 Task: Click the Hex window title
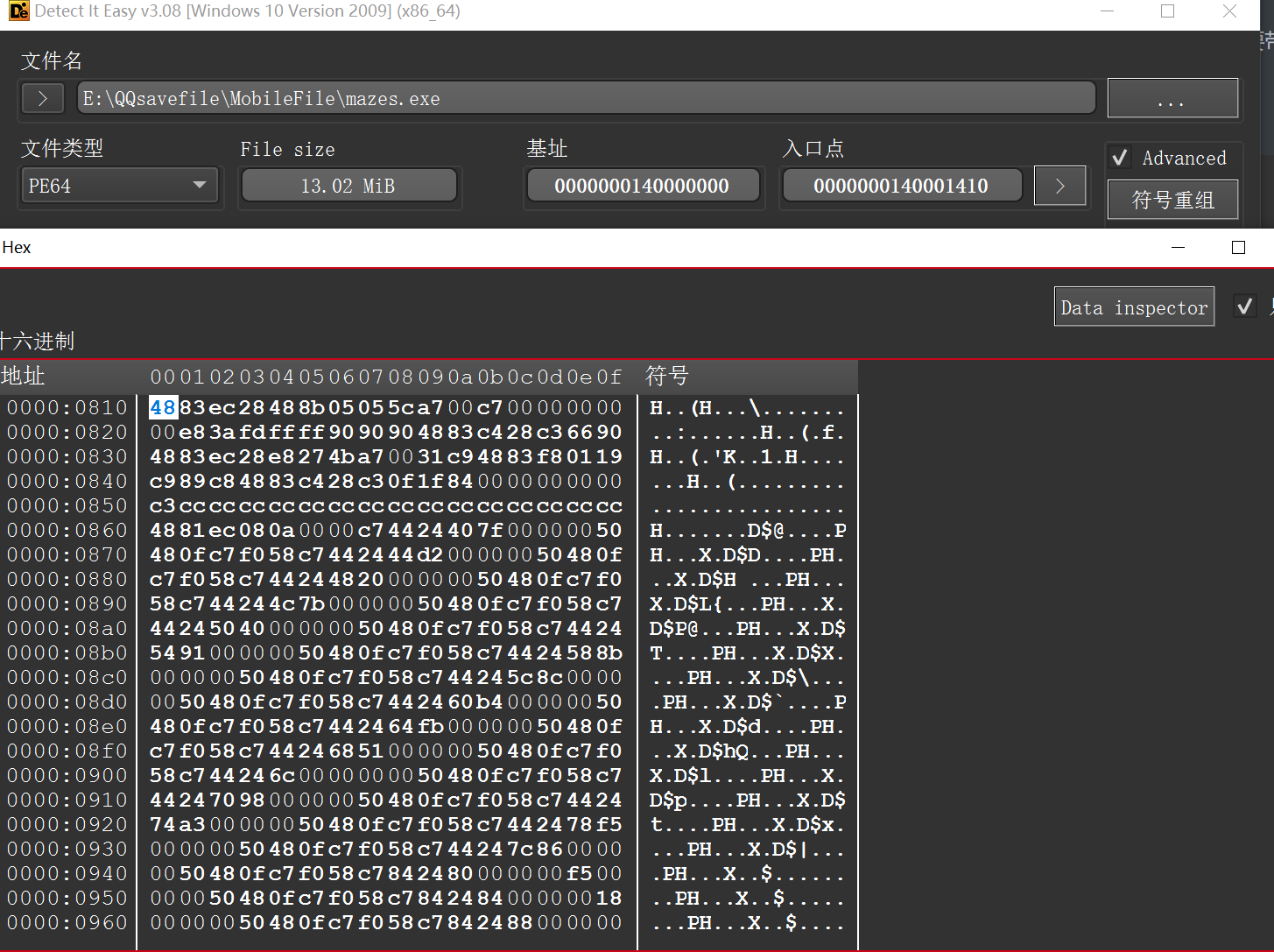(17, 248)
